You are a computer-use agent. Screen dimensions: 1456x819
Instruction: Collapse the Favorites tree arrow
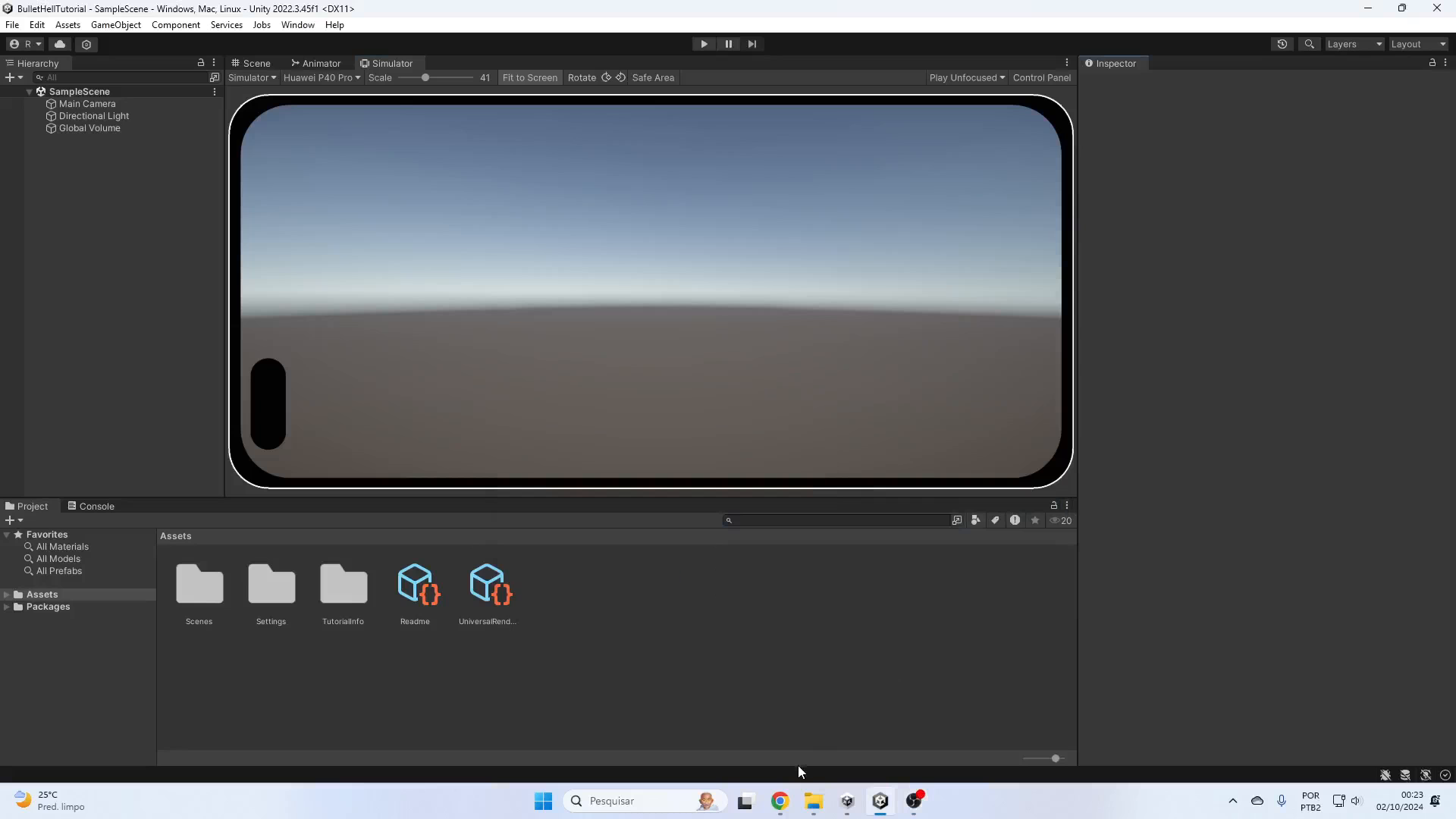[7, 535]
